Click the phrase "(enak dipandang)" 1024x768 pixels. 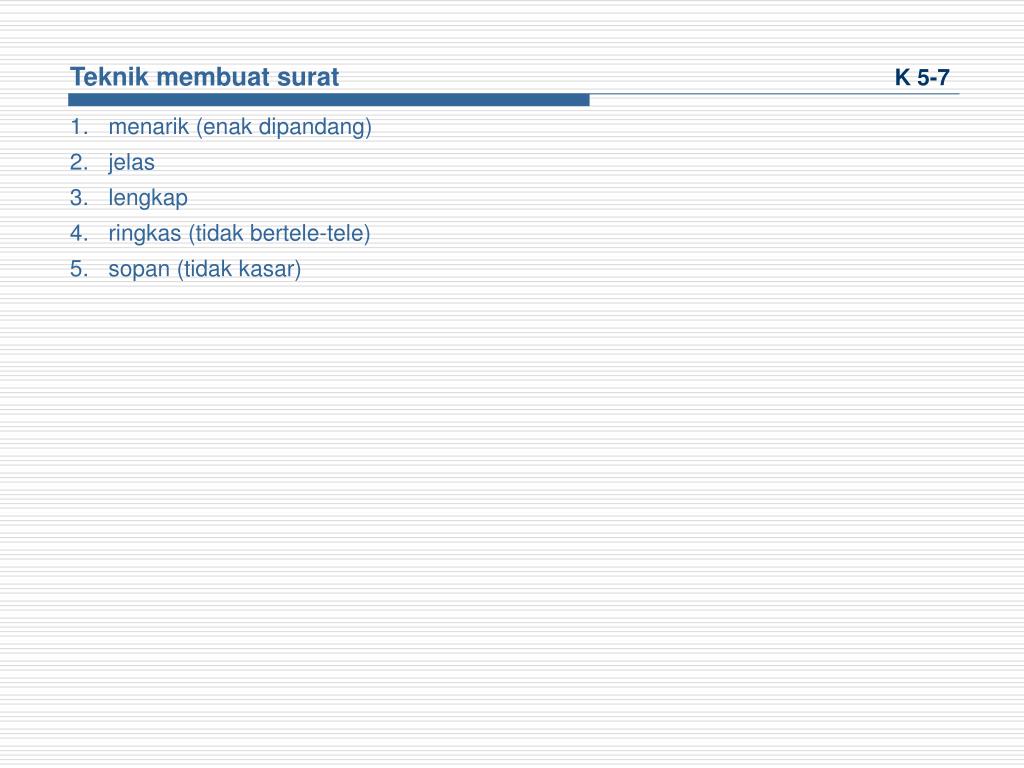point(284,127)
